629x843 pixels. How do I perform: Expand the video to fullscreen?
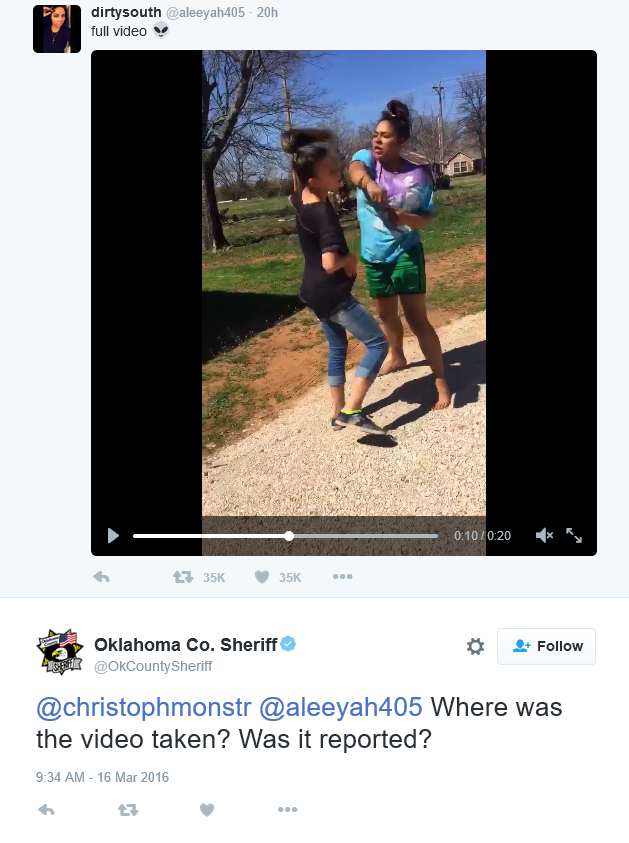click(x=574, y=535)
